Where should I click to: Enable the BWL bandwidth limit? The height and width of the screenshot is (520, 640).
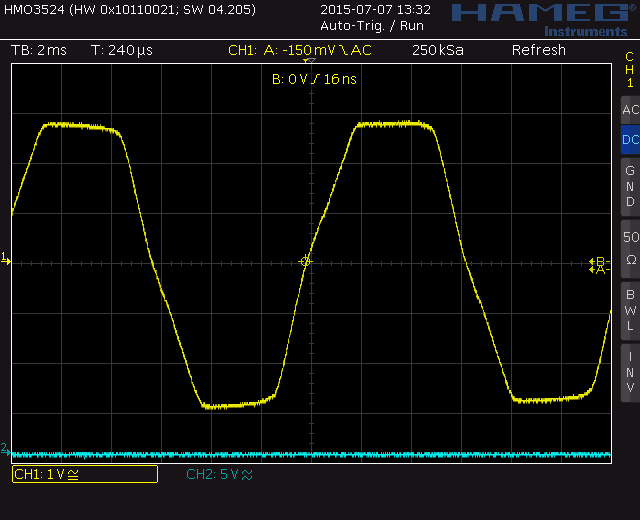629,309
